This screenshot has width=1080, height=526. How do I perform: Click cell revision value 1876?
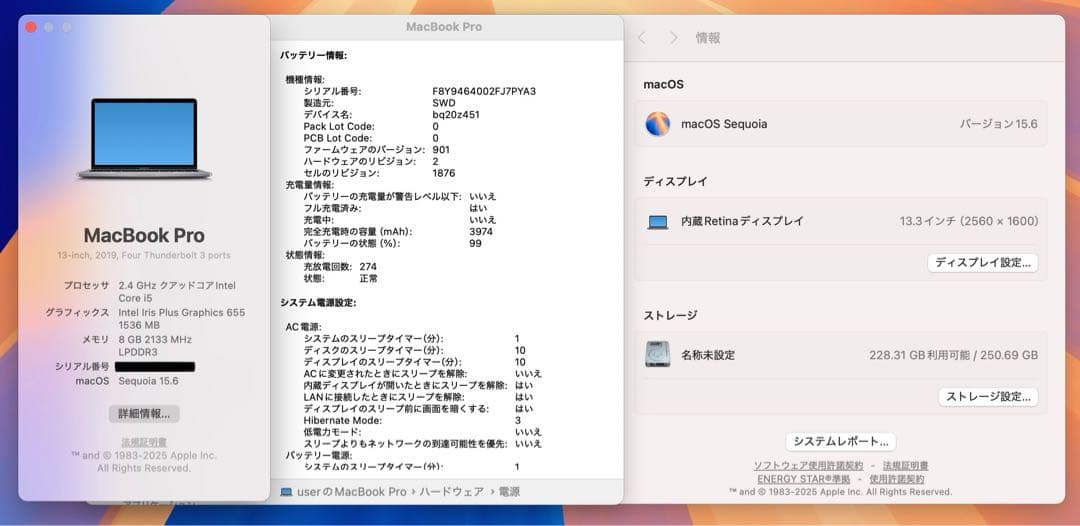pos(444,173)
